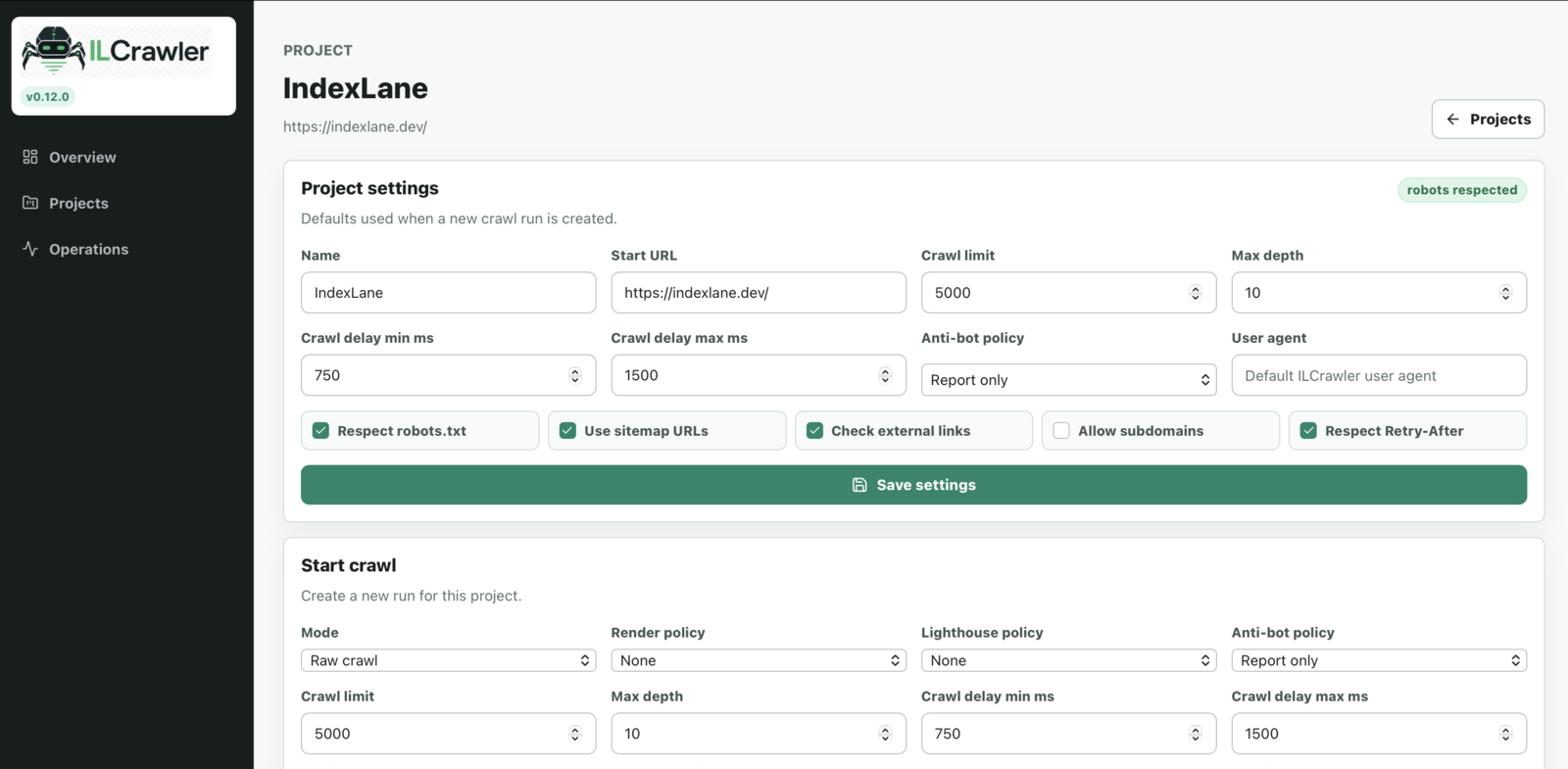Open the Overview page
This screenshot has height=769, width=1568.
[x=82, y=157]
